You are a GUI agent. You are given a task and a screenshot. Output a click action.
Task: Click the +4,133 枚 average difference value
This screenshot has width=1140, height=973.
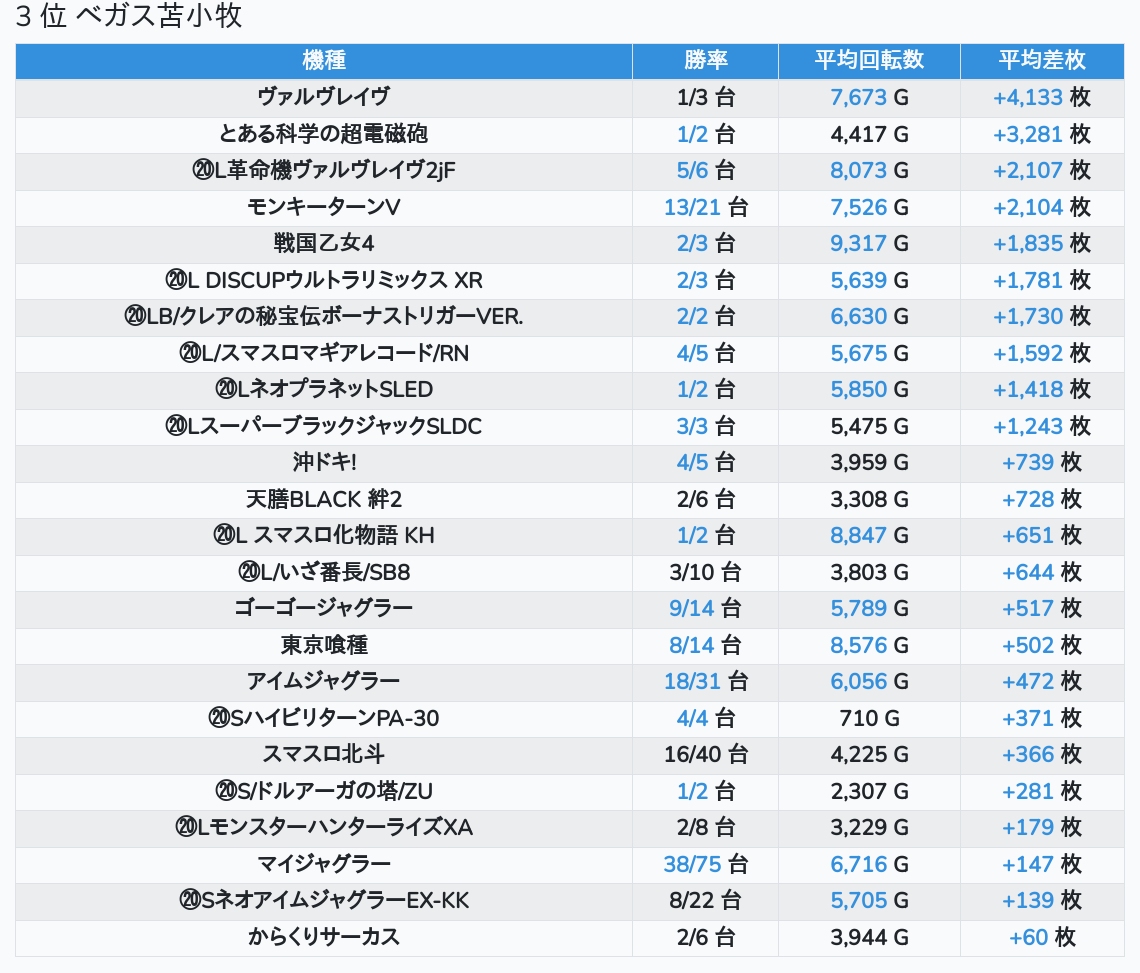coord(1041,97)
